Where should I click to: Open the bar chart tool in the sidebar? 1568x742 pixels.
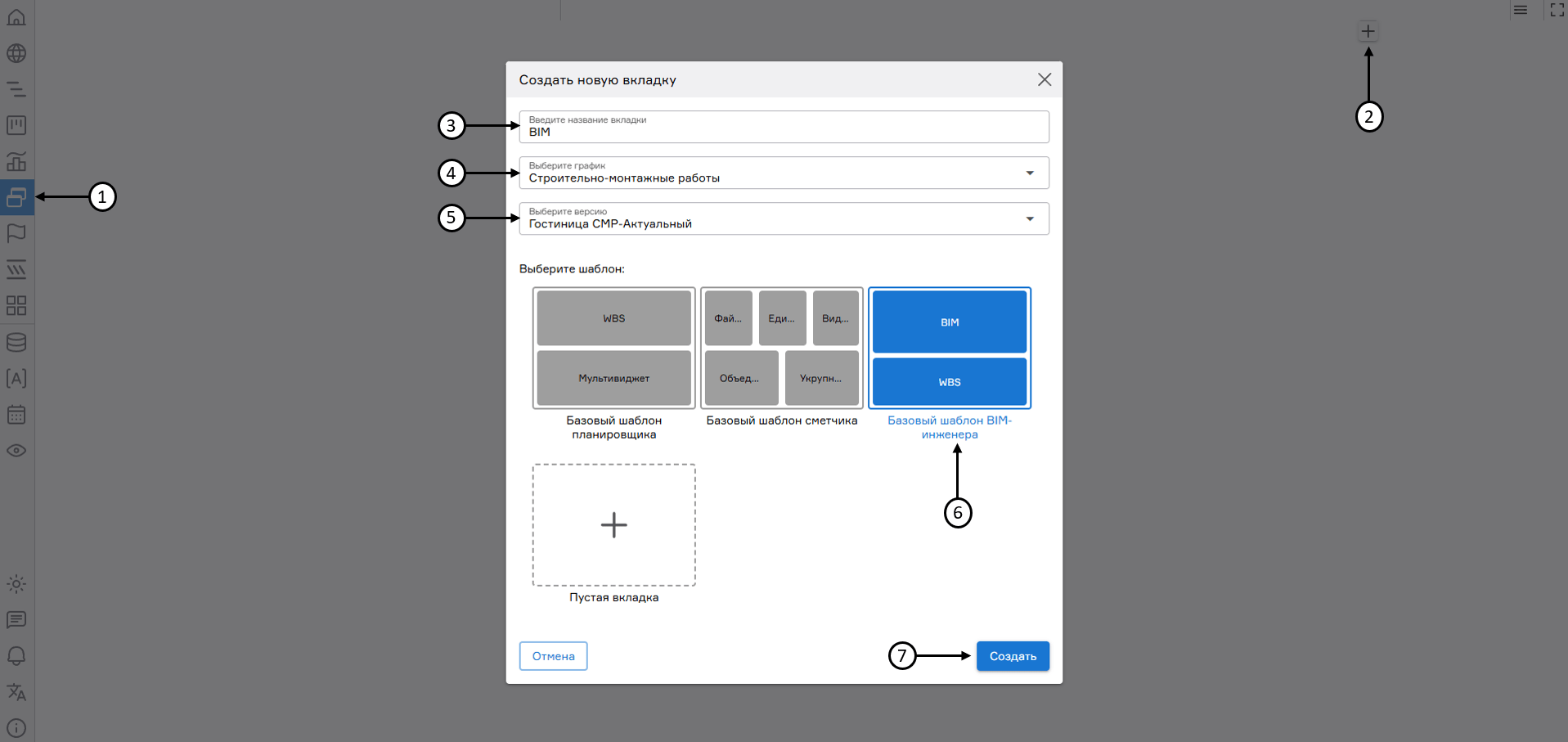click(16, 162)
